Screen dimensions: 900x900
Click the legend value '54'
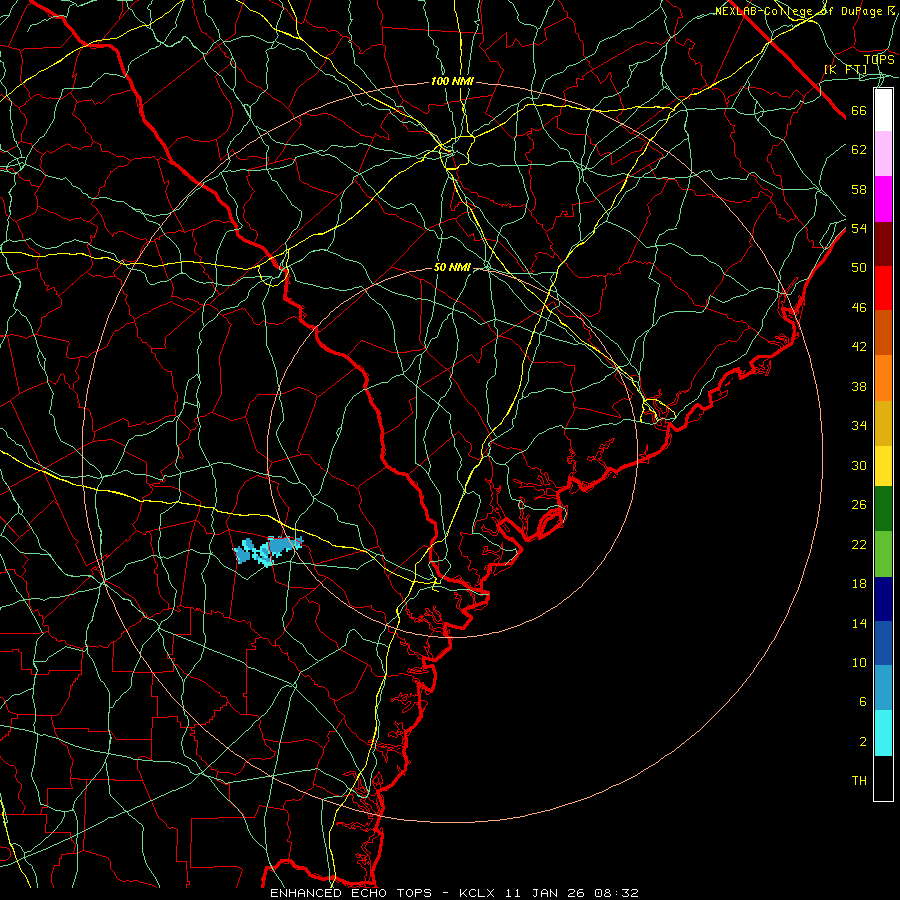[x=859, y=228]
